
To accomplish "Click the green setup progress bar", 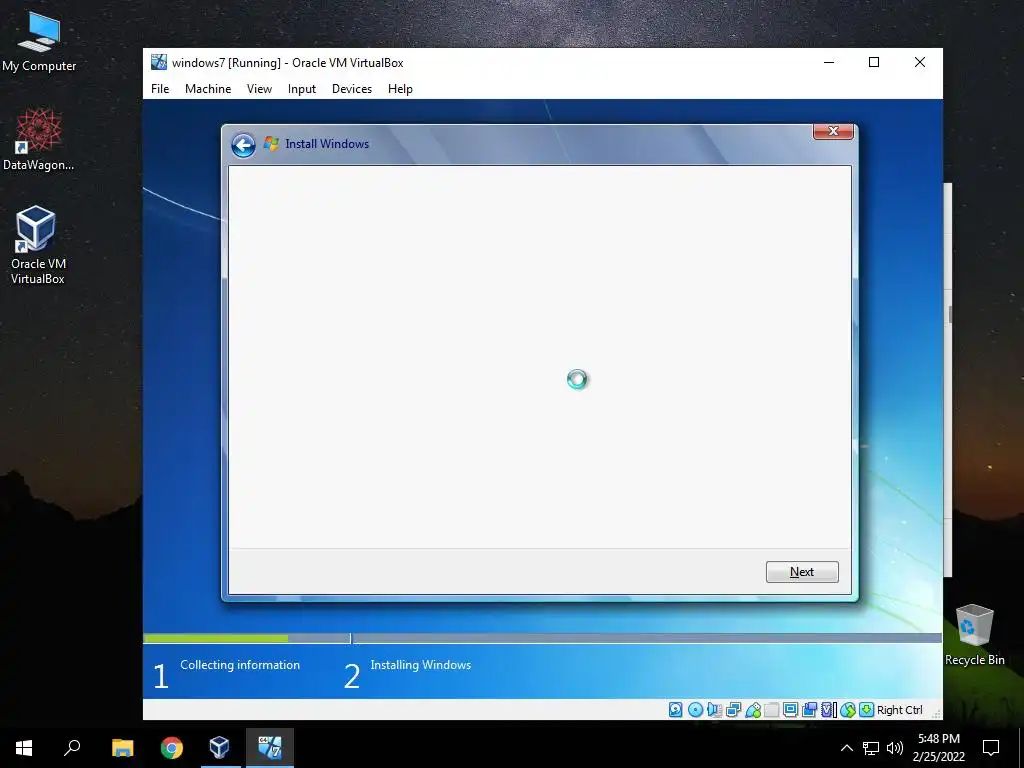I will pyautogui.click(x=216, y=638).
